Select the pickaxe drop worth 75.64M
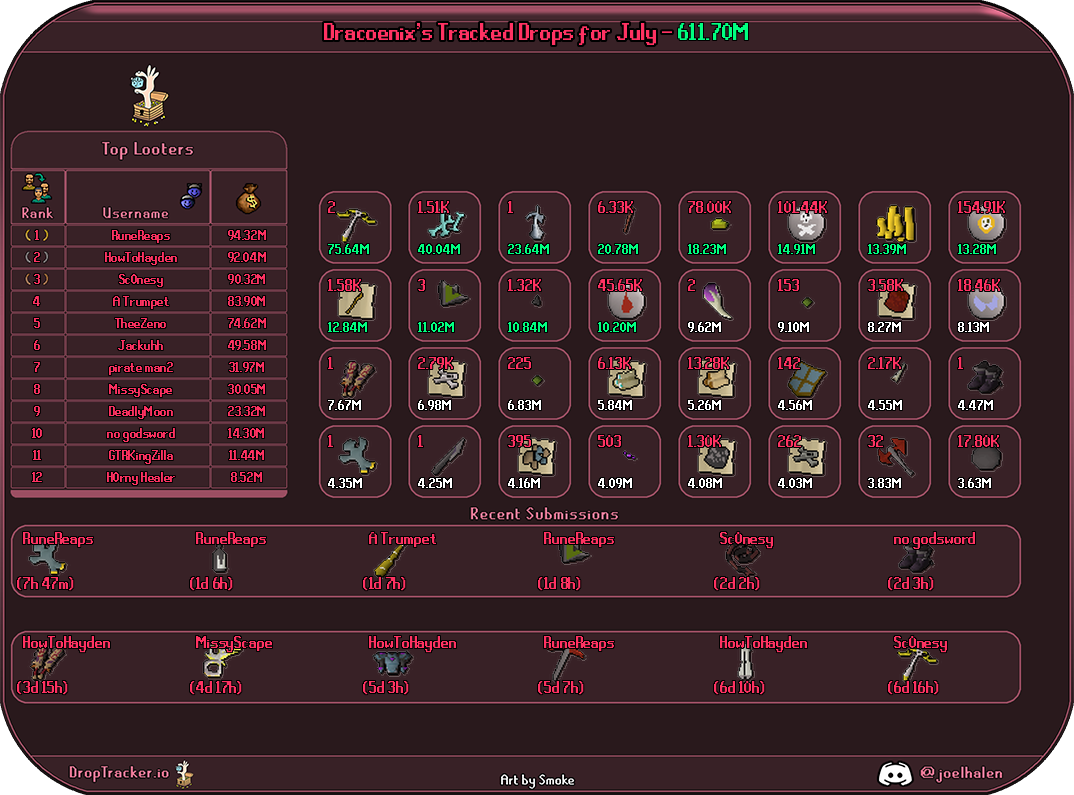 (355, 227)
